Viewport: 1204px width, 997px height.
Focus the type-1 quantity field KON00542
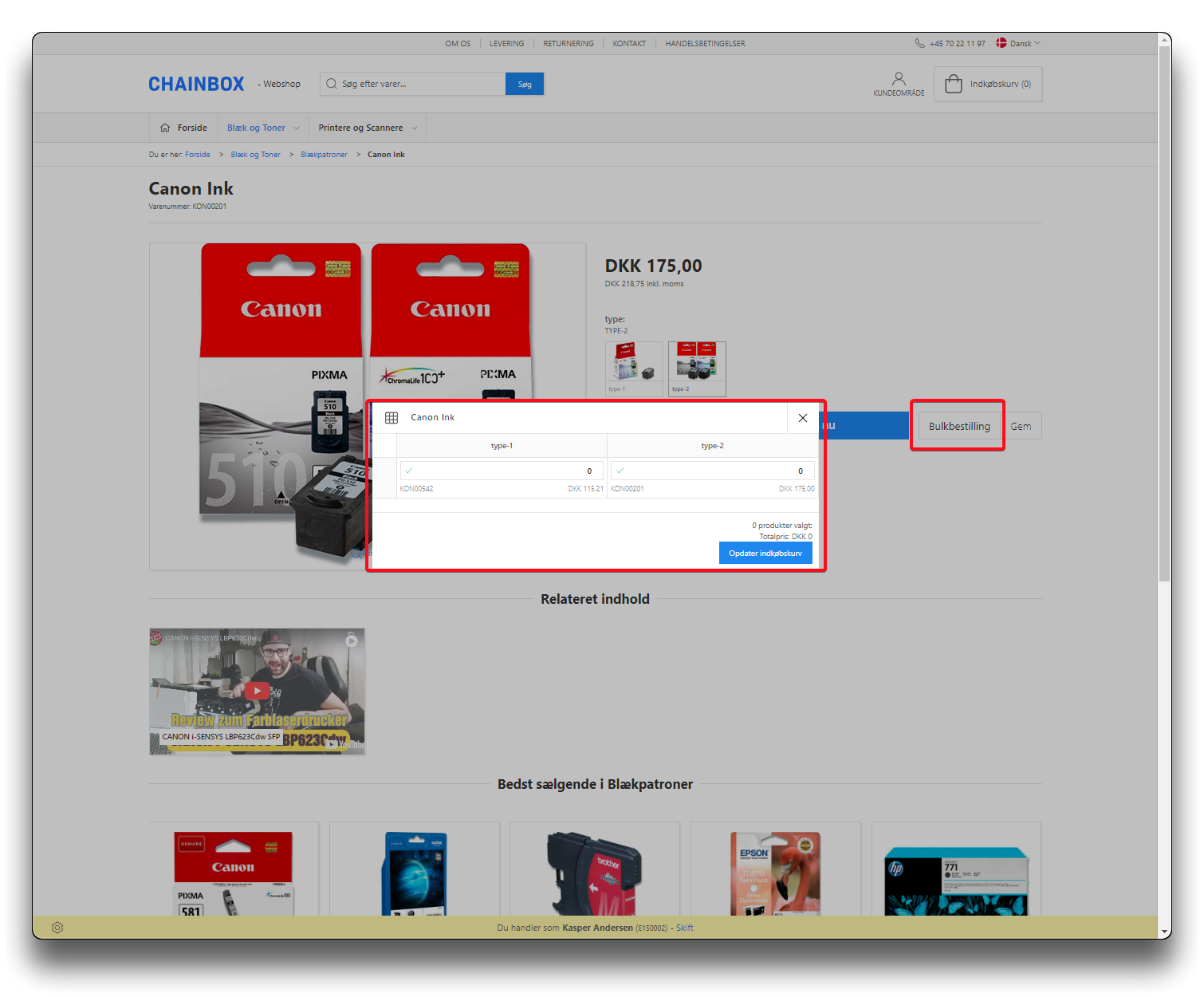tap(502, 471)
